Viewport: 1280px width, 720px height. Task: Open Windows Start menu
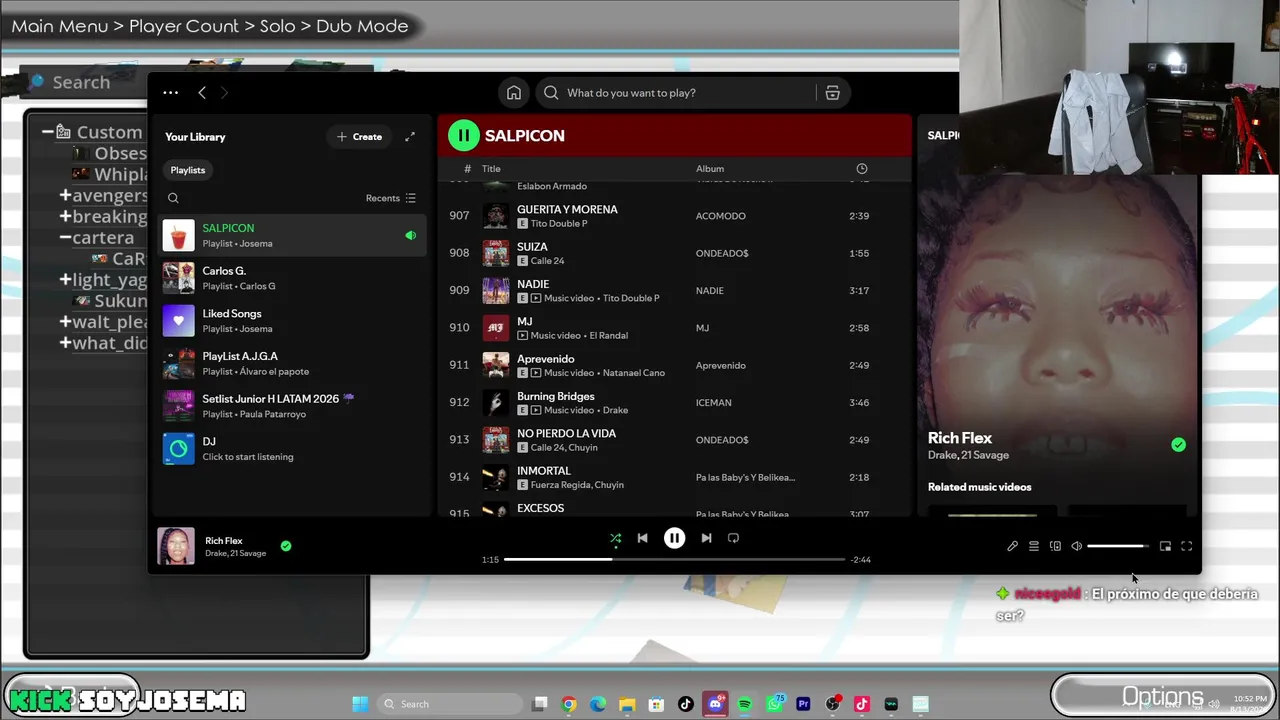[360, 704]
